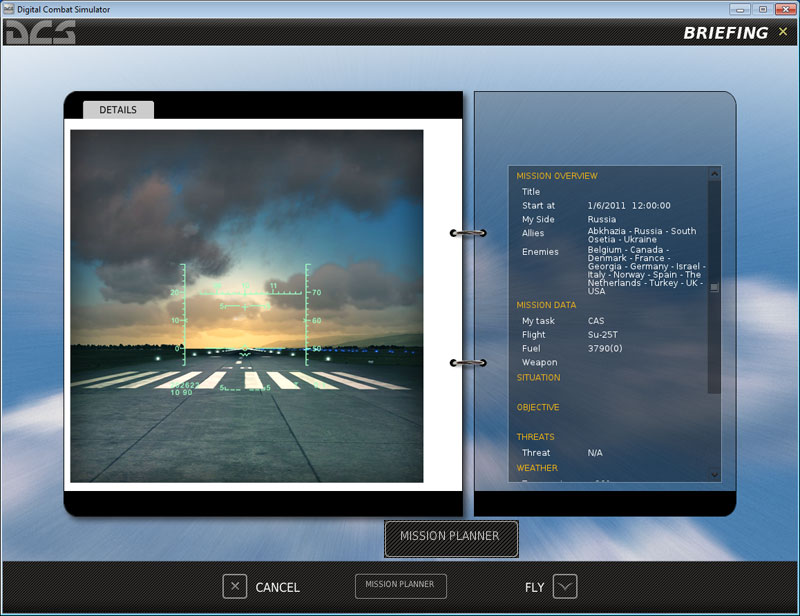The width and height of the screenshot is (800, 616).
Task: Click the mission panel scrollbar thumb
Action: (714, 287)
